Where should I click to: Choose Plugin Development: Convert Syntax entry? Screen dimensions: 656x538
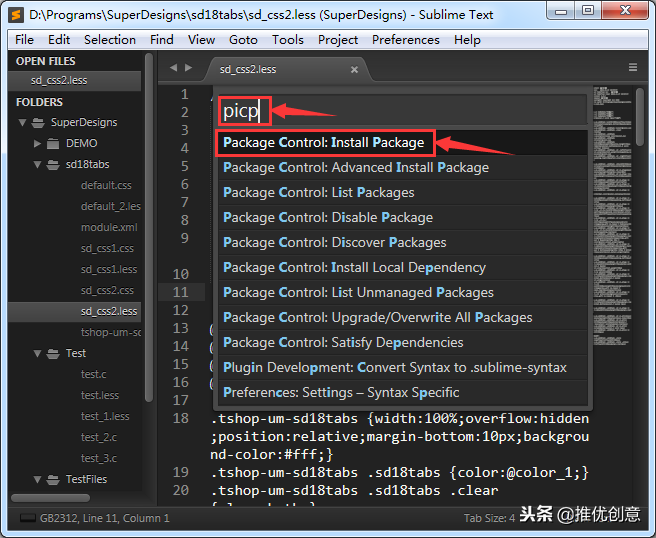tap(402, 368)
